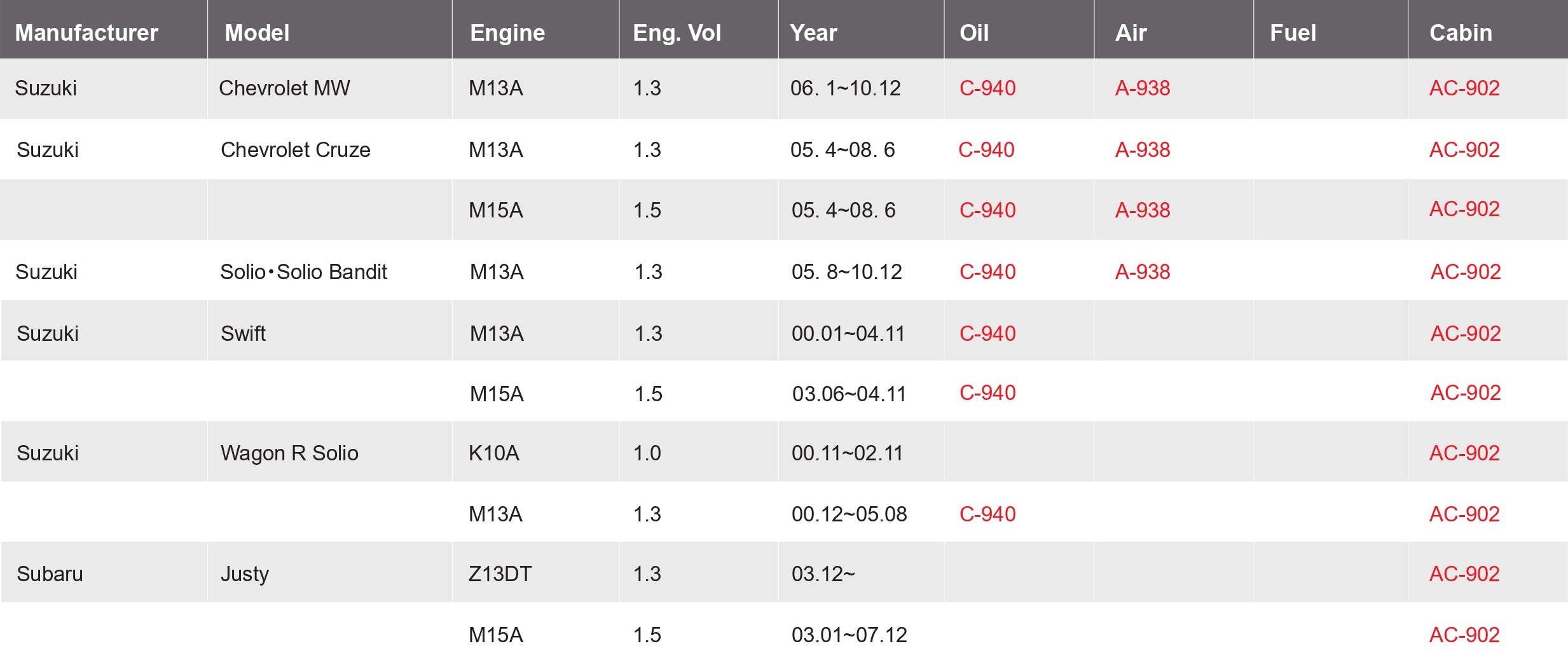The width and height of the screenshot is (1568, 667).
Task: Select the Justy model cell
Action: [x=245, y=574]
